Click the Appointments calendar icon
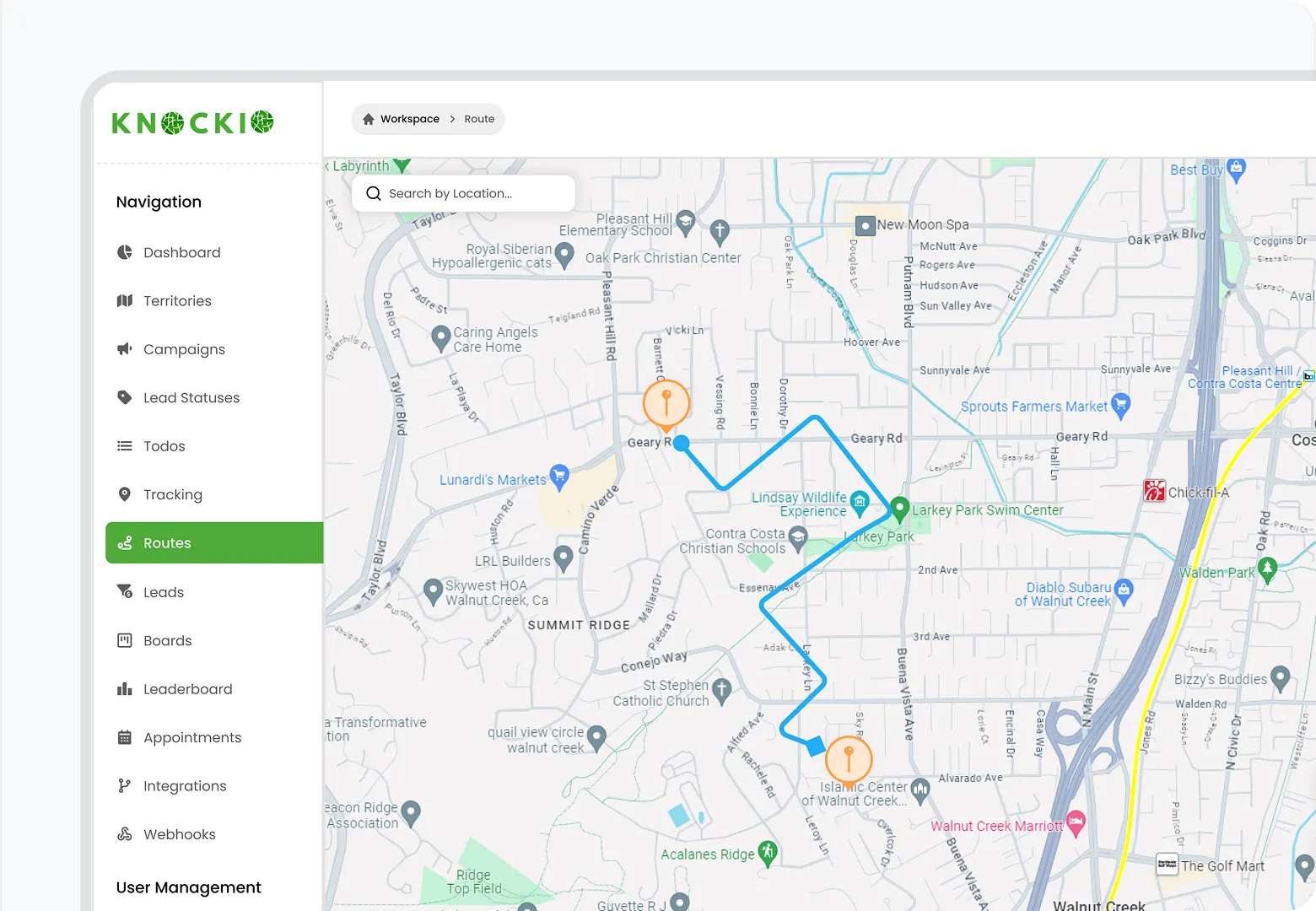1316x911 pixels. pyautogui.click(x=125, y=737)
